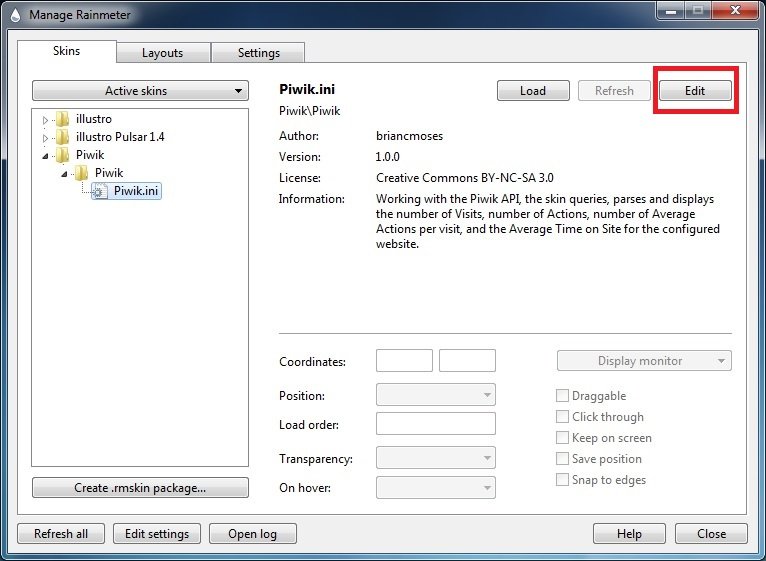Screen dimensions: 766x561
Task: Switch to the Layouts tab
Action: (x=163, y=53)
